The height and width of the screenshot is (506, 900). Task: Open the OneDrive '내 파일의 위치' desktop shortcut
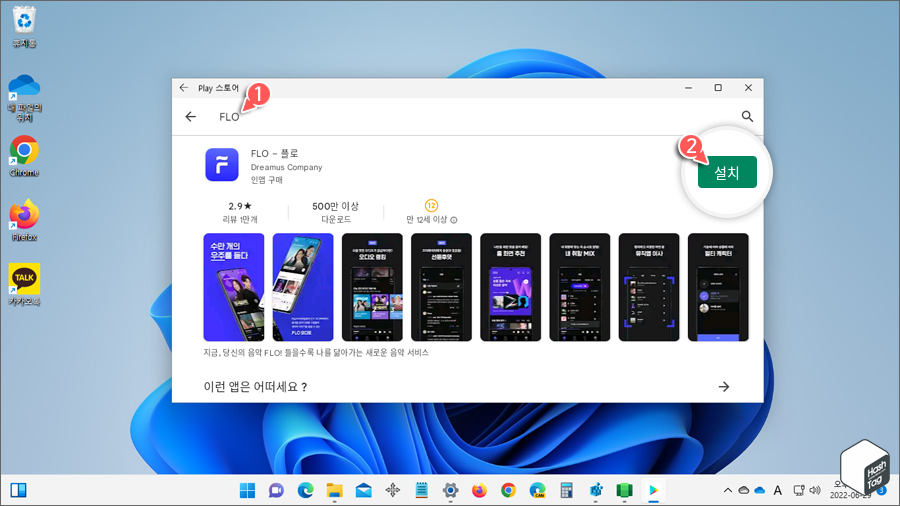pos(24,98)
